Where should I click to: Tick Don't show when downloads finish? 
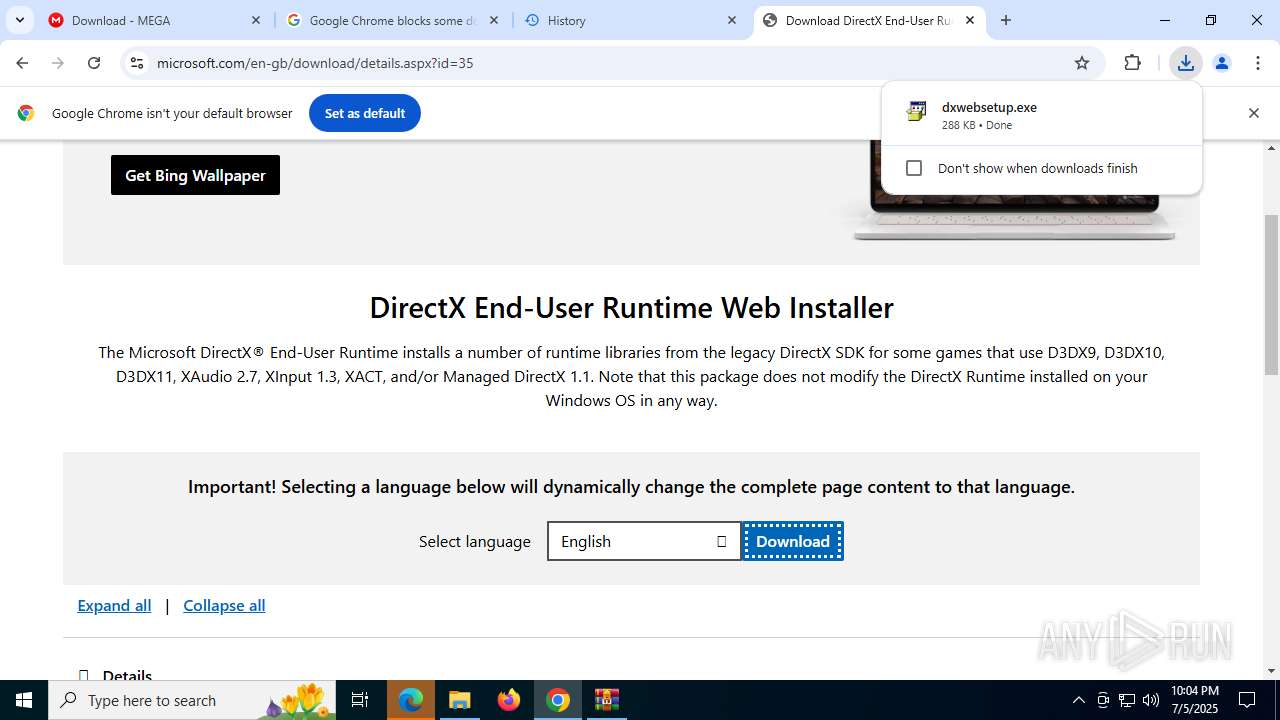[x=914, y=168]
